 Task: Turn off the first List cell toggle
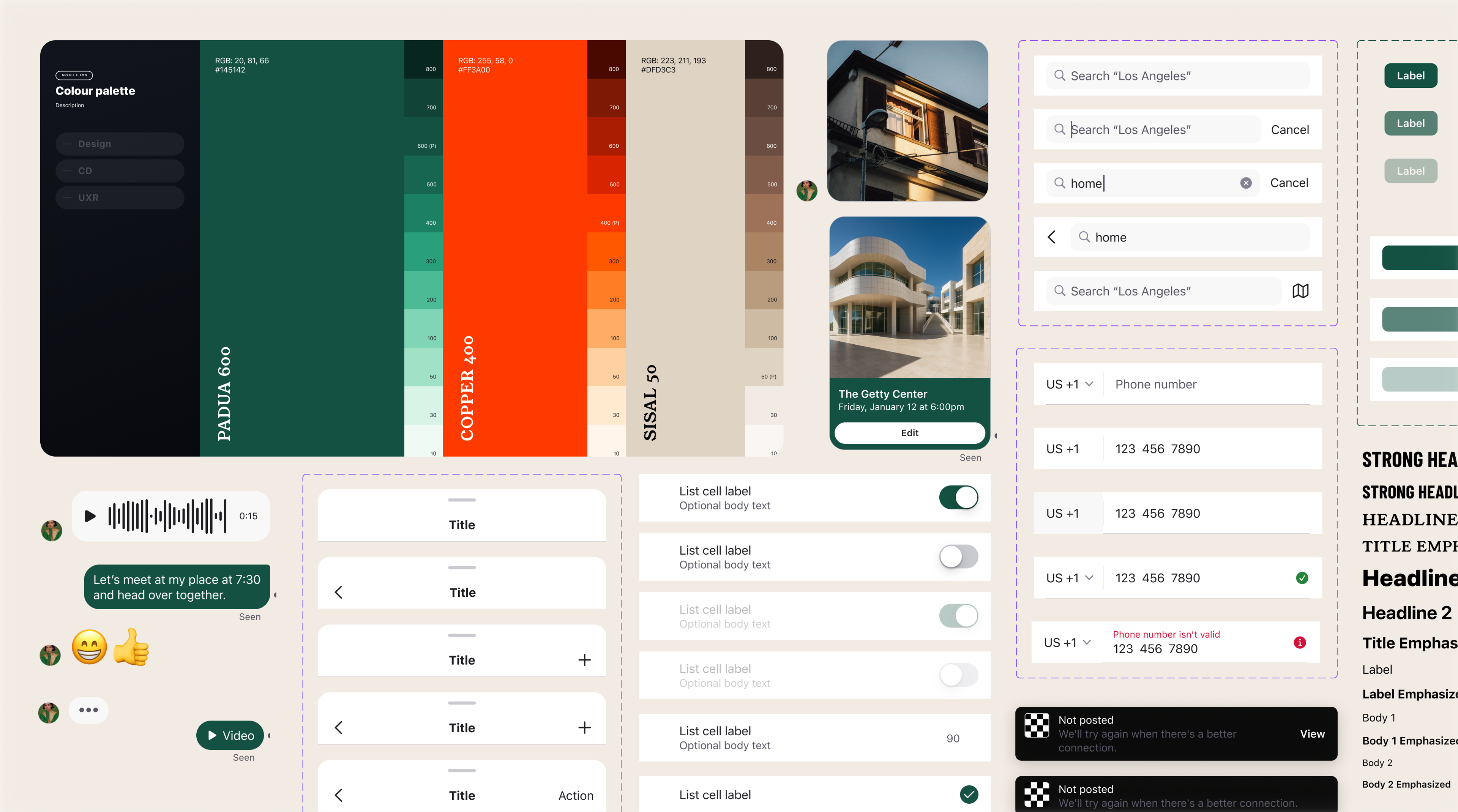(958, 497)
